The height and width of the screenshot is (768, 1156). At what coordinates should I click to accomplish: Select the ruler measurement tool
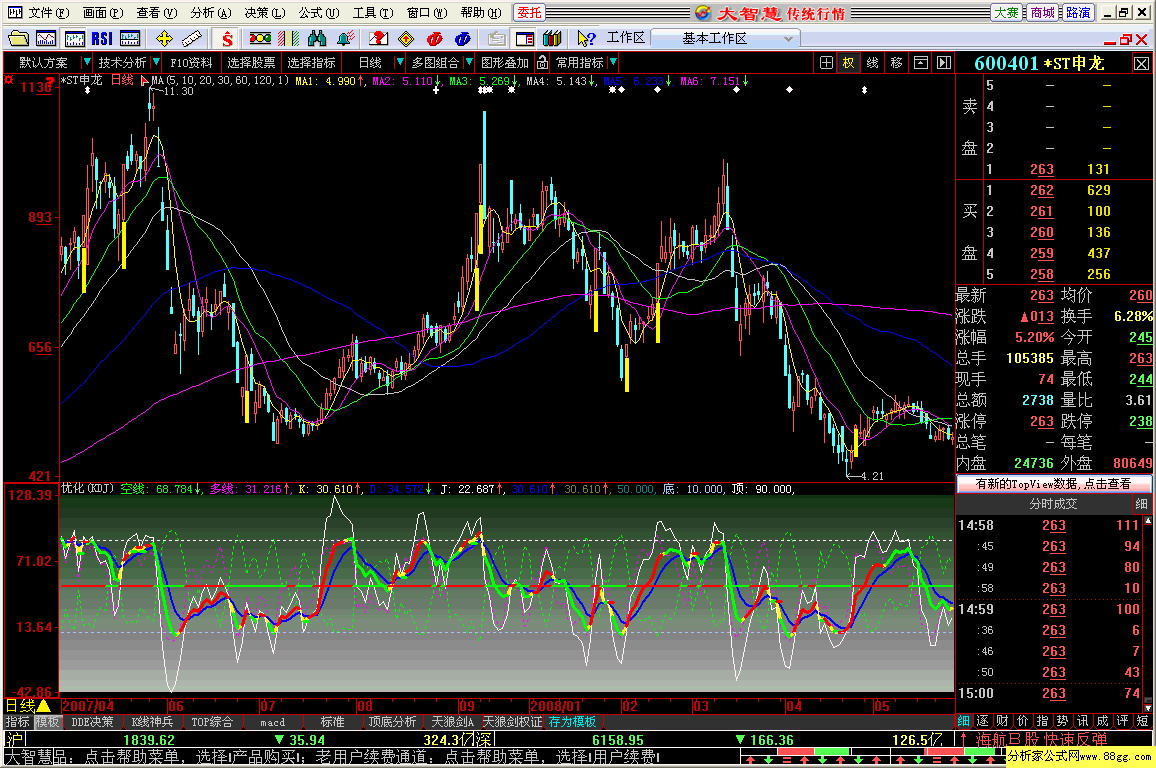coord(192,38)
